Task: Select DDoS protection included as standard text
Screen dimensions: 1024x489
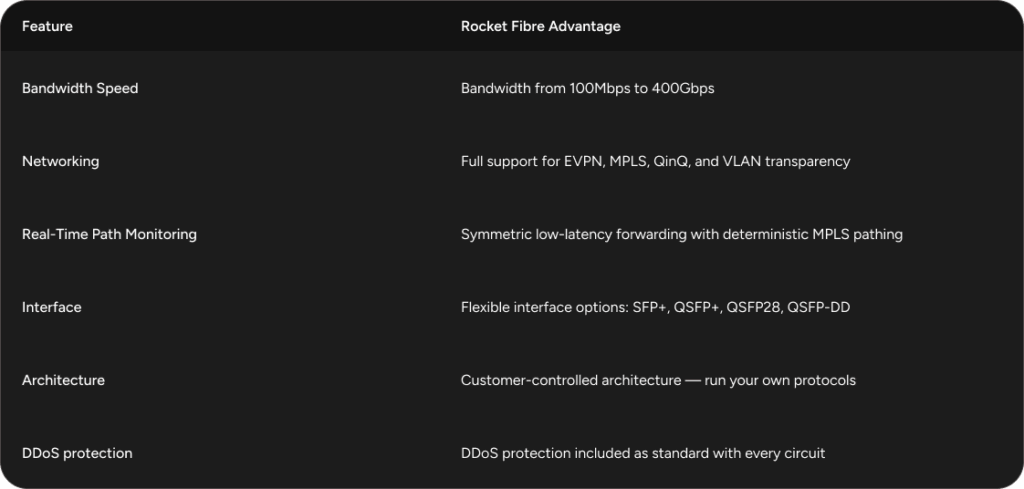Action: [x=643, y=453]
